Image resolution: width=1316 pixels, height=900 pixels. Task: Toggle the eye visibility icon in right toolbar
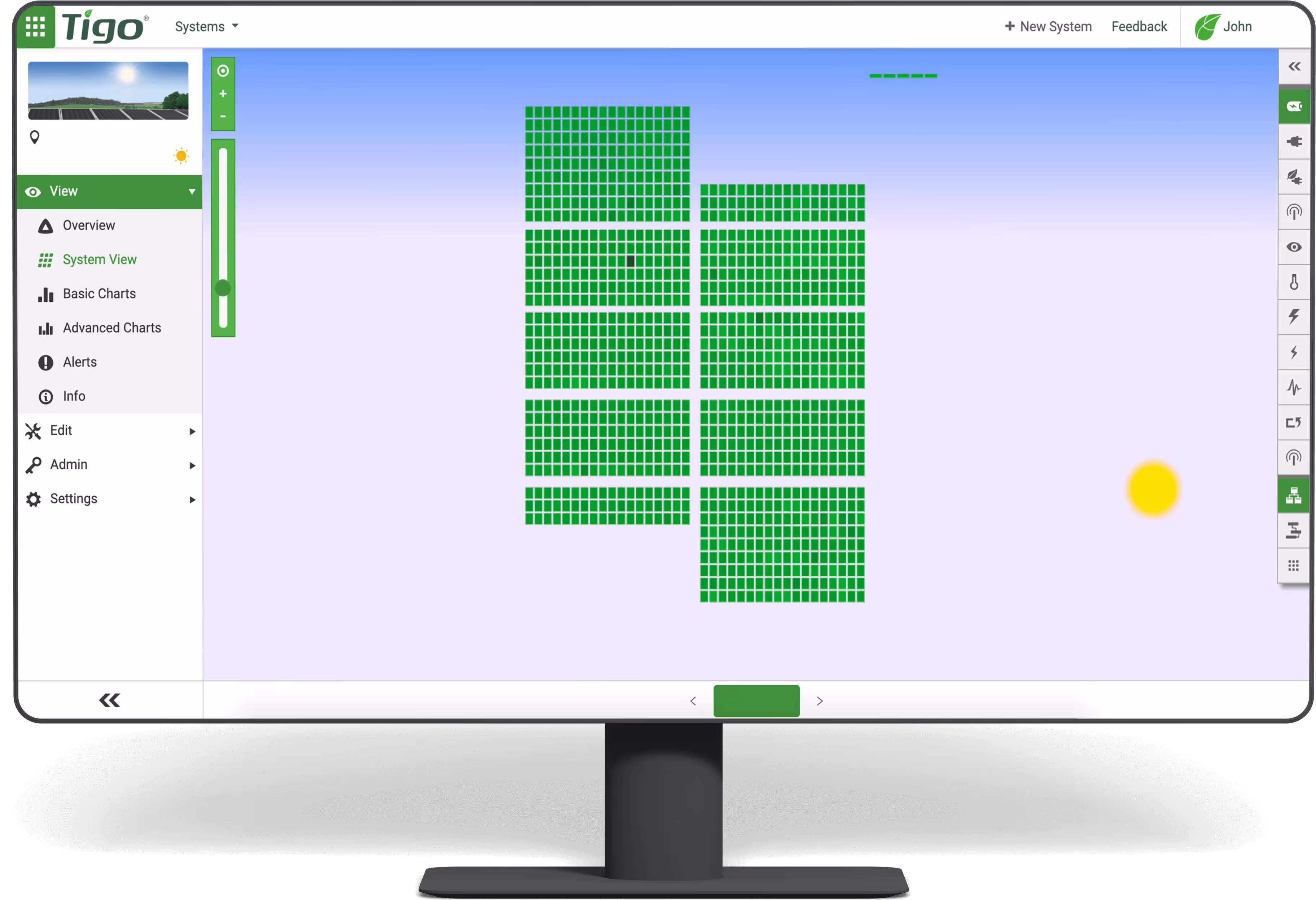[x=1294, y=247]
